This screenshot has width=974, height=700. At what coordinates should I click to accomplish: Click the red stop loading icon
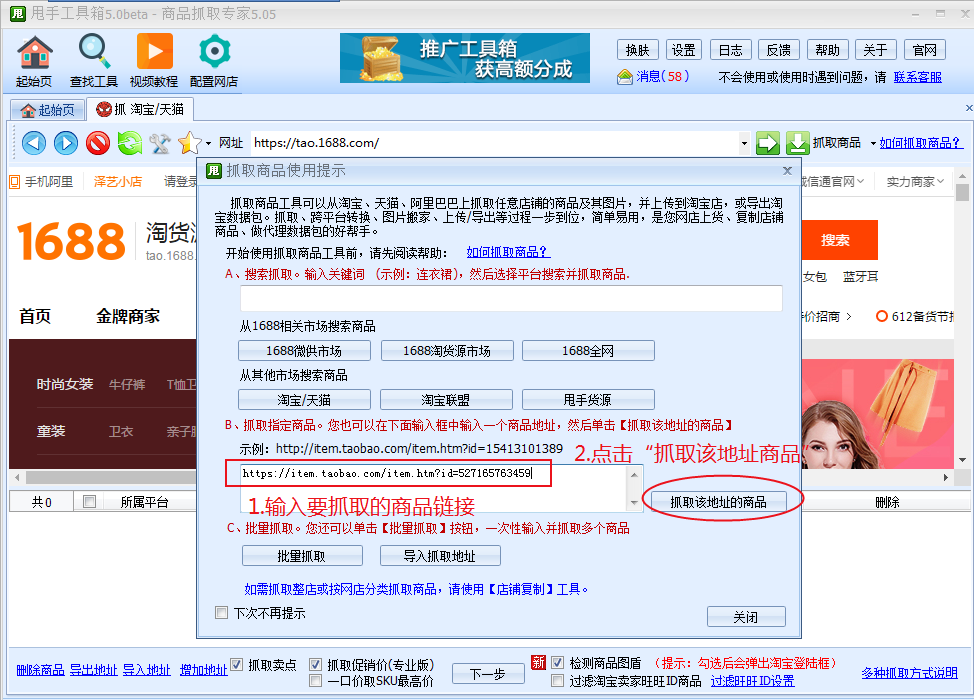(x=97, y=143)
